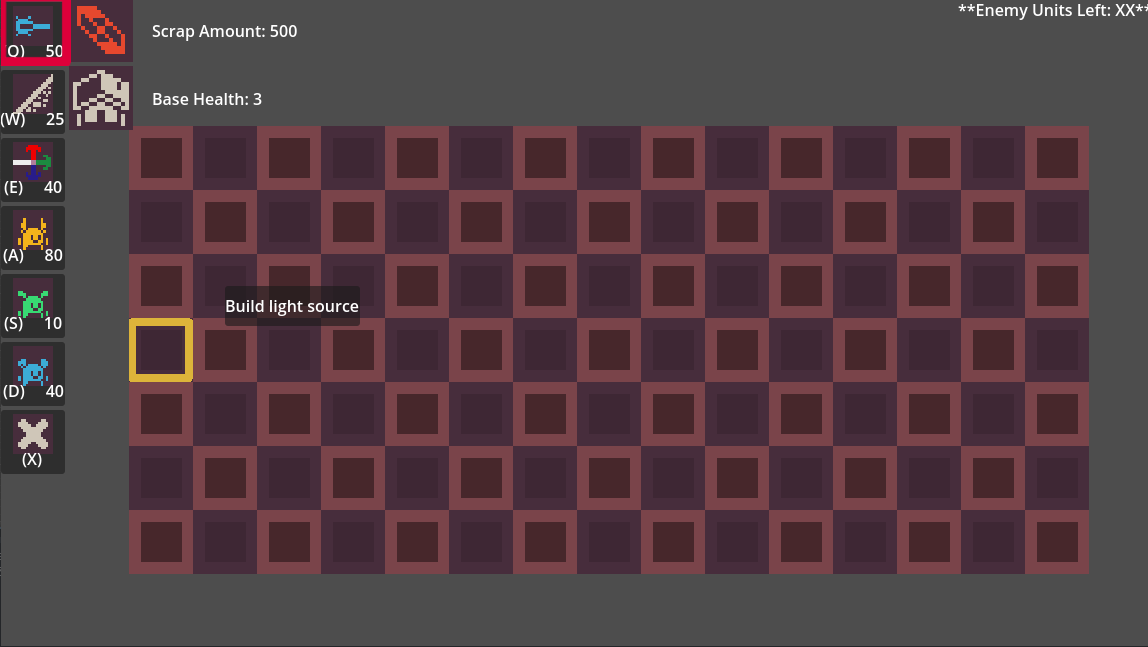
Task: Select the (E) multi-colored cross unit costing 40
Action: (x=33, y=169)
